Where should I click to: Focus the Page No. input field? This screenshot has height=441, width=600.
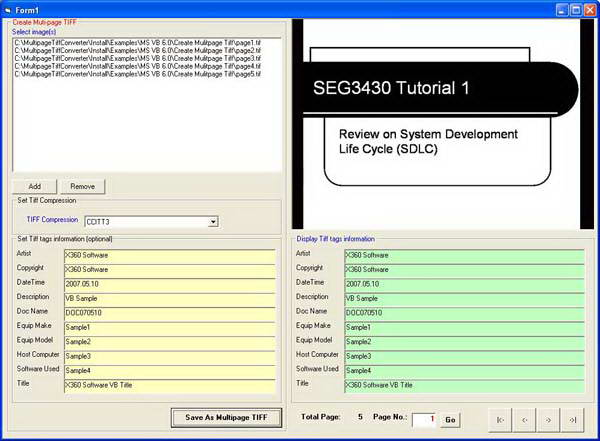click(x=424, y=420)
